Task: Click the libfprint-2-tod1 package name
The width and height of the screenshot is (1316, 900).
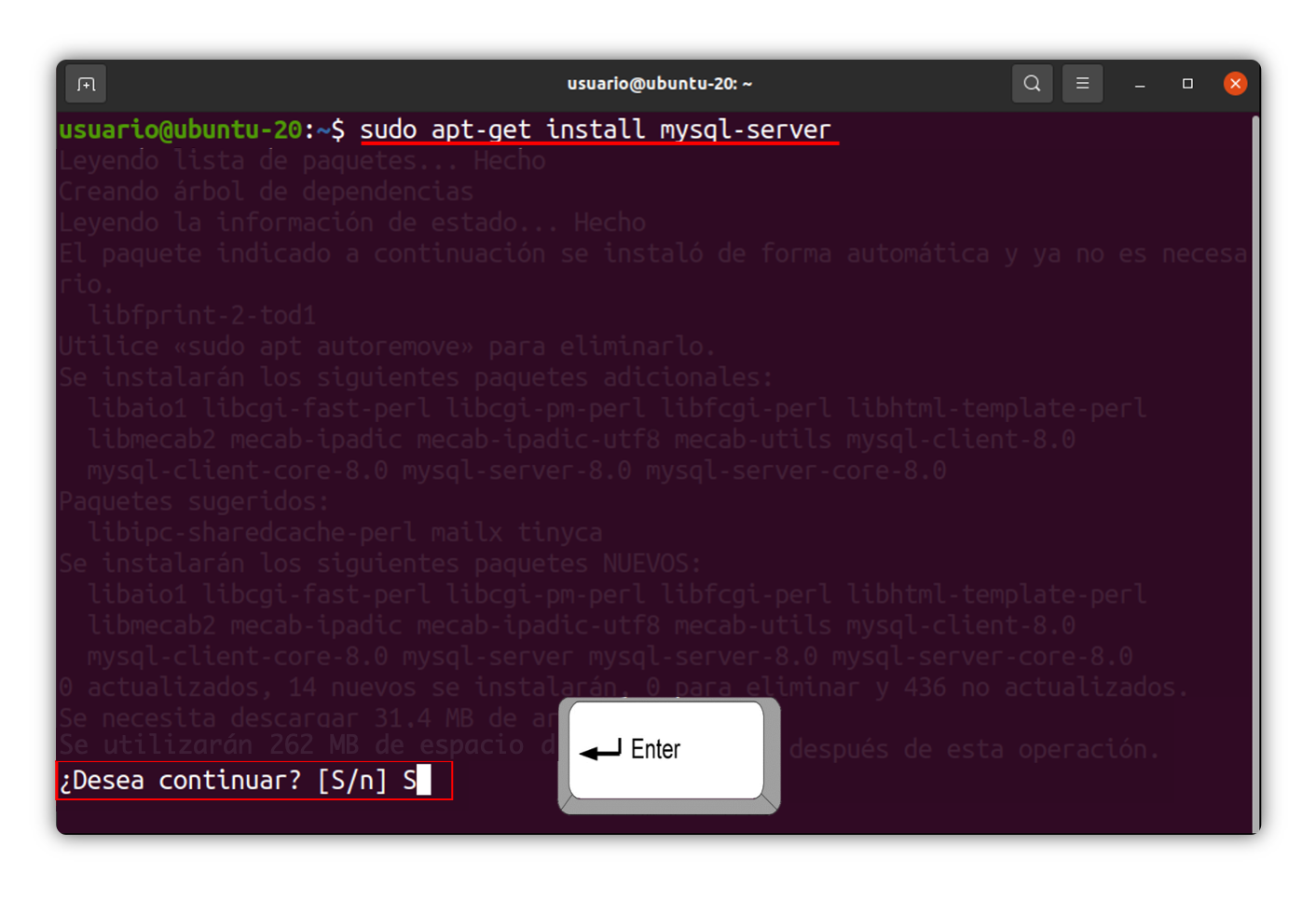Action: click(201, 315)
